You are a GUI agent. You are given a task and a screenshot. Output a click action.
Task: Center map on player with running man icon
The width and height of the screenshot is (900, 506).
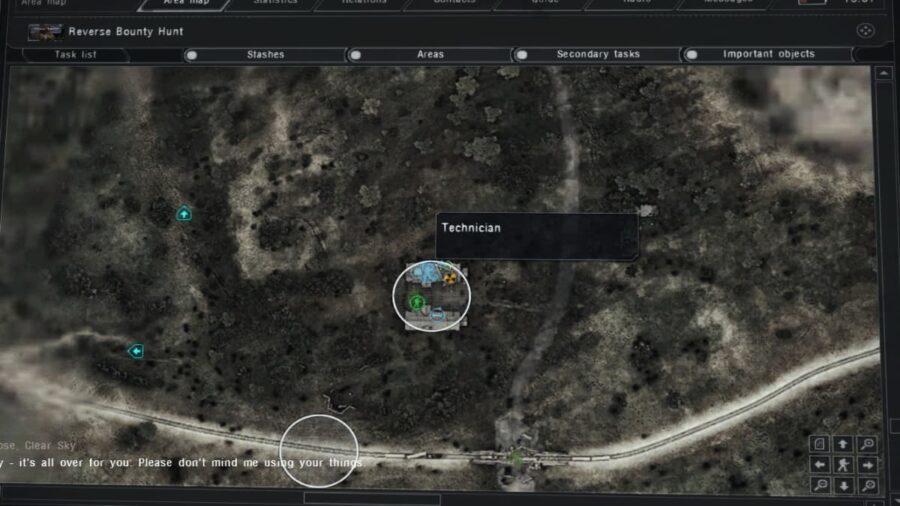click(x=844, y=465)
